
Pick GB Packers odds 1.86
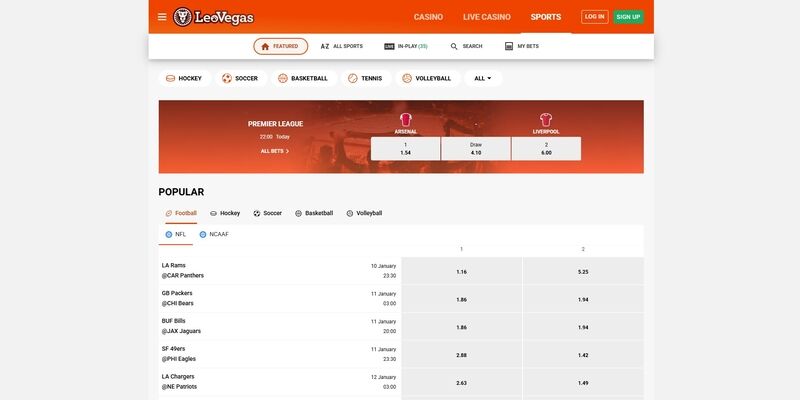pos(462,299)
